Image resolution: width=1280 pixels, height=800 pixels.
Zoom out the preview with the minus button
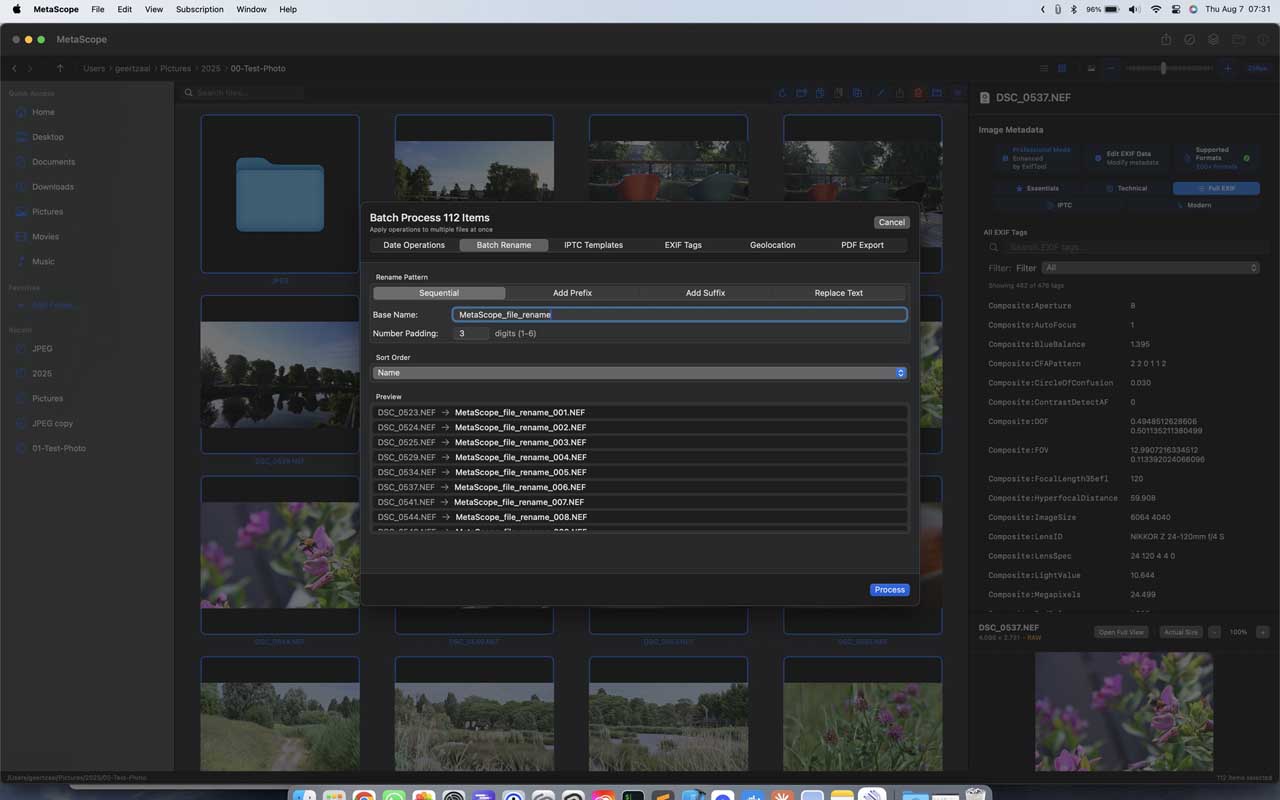click(x=1214, y=632)
